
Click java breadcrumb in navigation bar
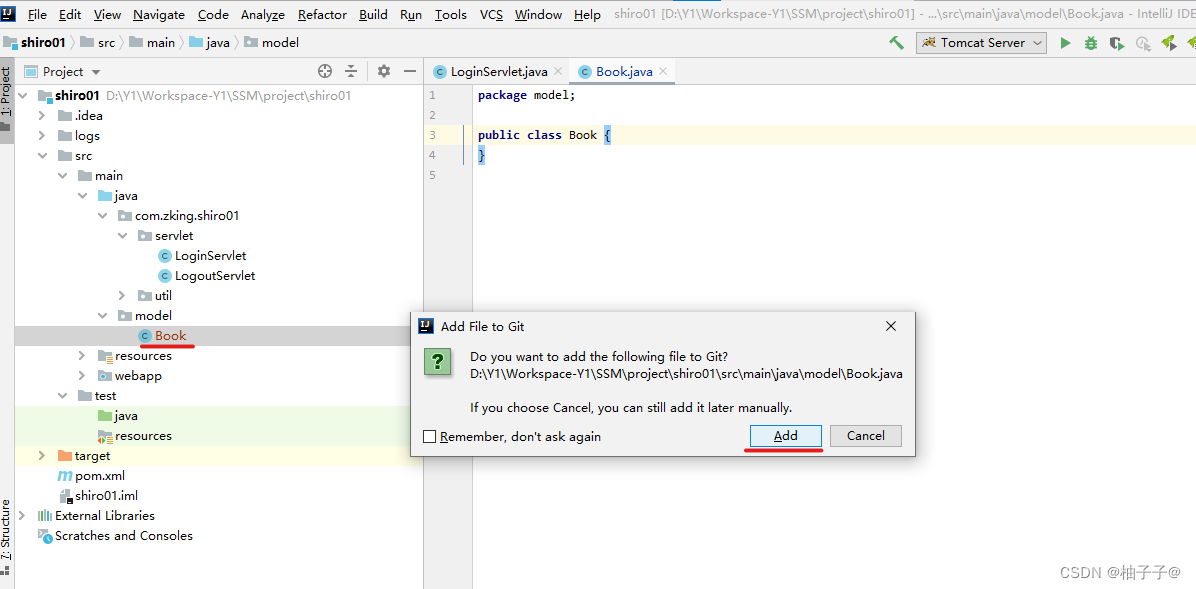pyautogui.click(x=209, y=43)
